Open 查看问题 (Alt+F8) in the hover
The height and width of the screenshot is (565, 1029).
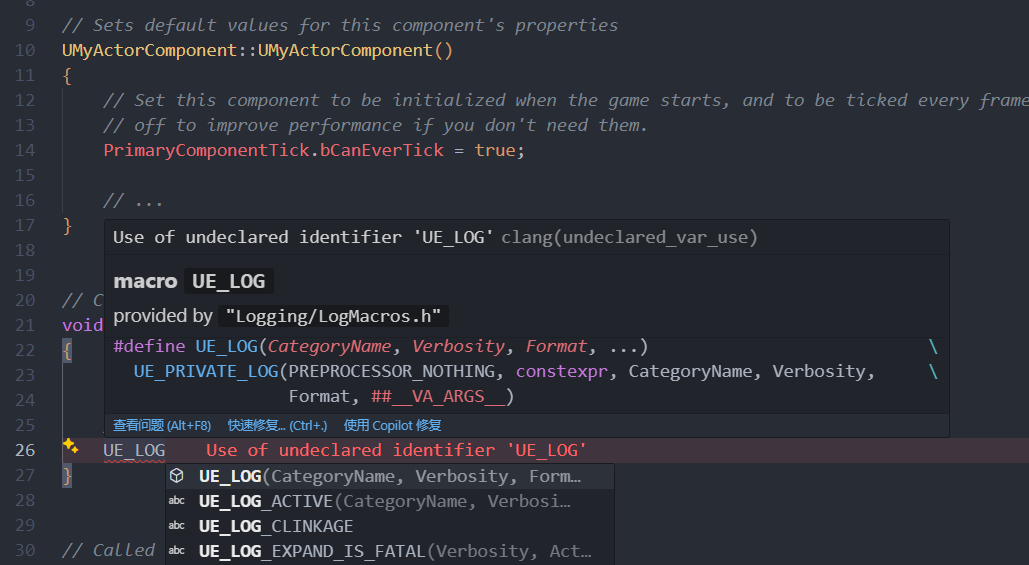coord(162,425)
